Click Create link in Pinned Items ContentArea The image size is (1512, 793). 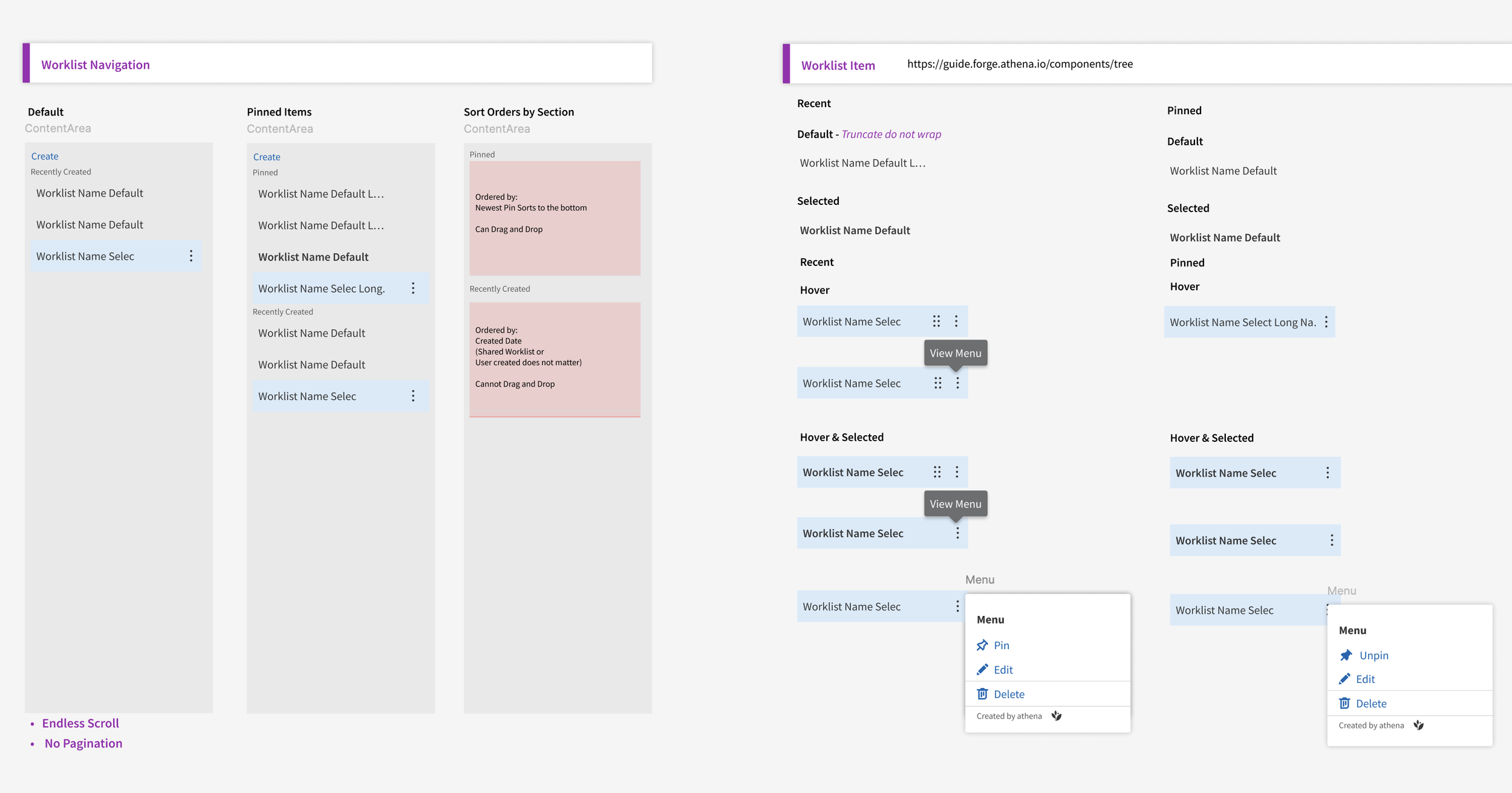(x=267, y=157)
